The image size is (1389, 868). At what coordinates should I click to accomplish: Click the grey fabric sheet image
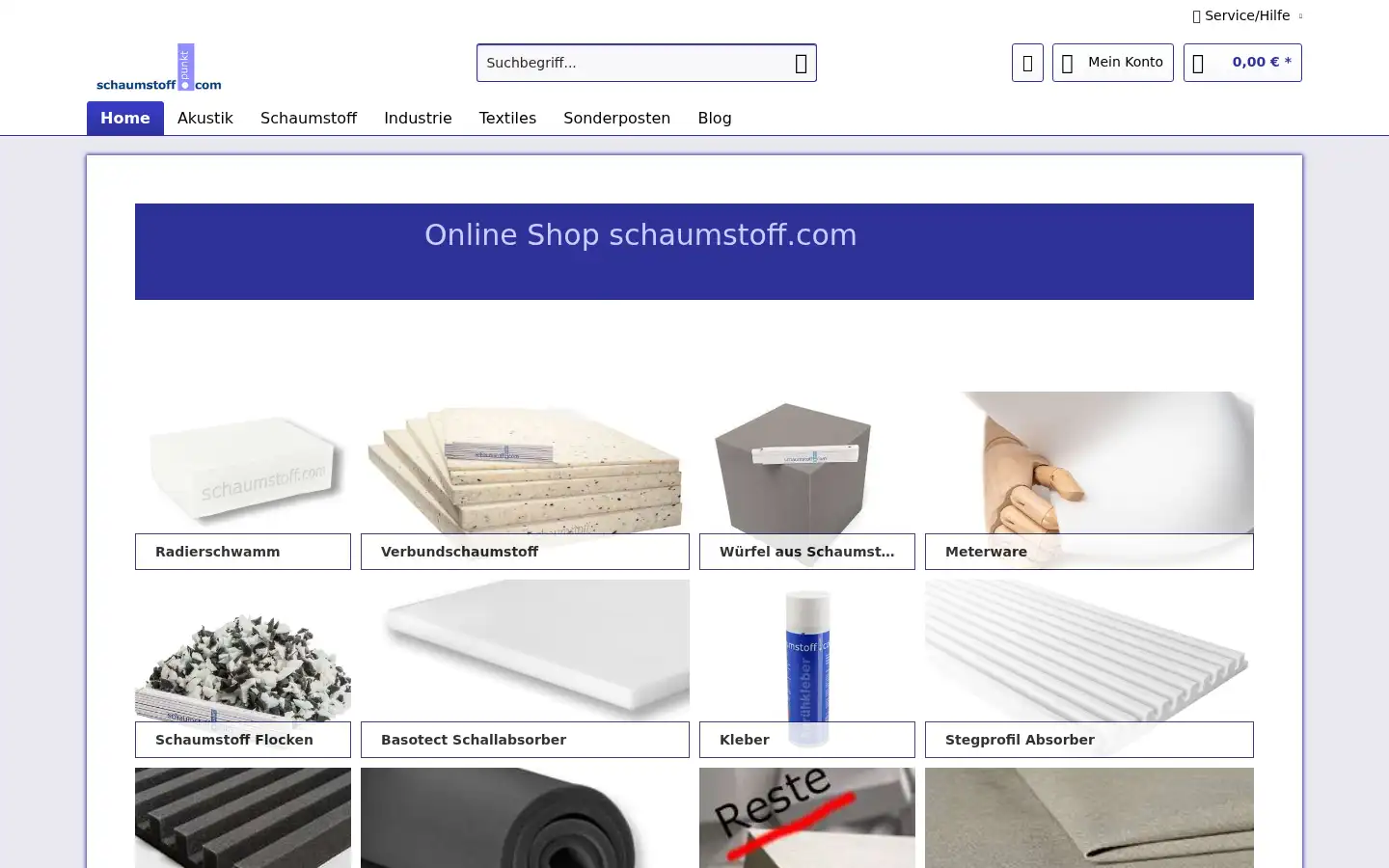[x=1089, y=818]
